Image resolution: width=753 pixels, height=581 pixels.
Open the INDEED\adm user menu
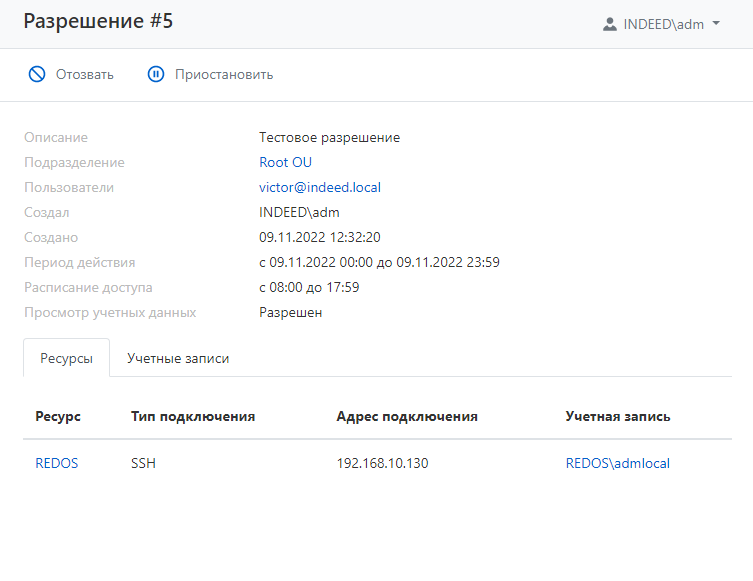(x=663, y=24)
